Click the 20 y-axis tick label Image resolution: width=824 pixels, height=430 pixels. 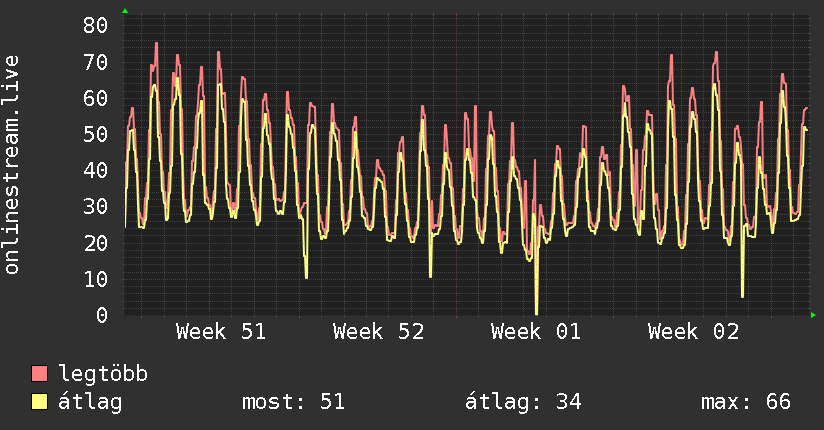click(95, 243)
